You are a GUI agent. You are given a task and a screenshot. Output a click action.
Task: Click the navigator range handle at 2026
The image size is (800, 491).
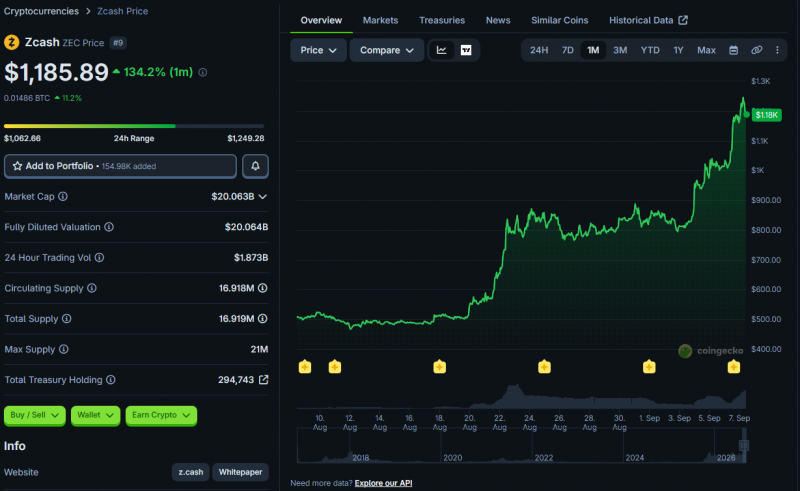(x=744, y=445)
